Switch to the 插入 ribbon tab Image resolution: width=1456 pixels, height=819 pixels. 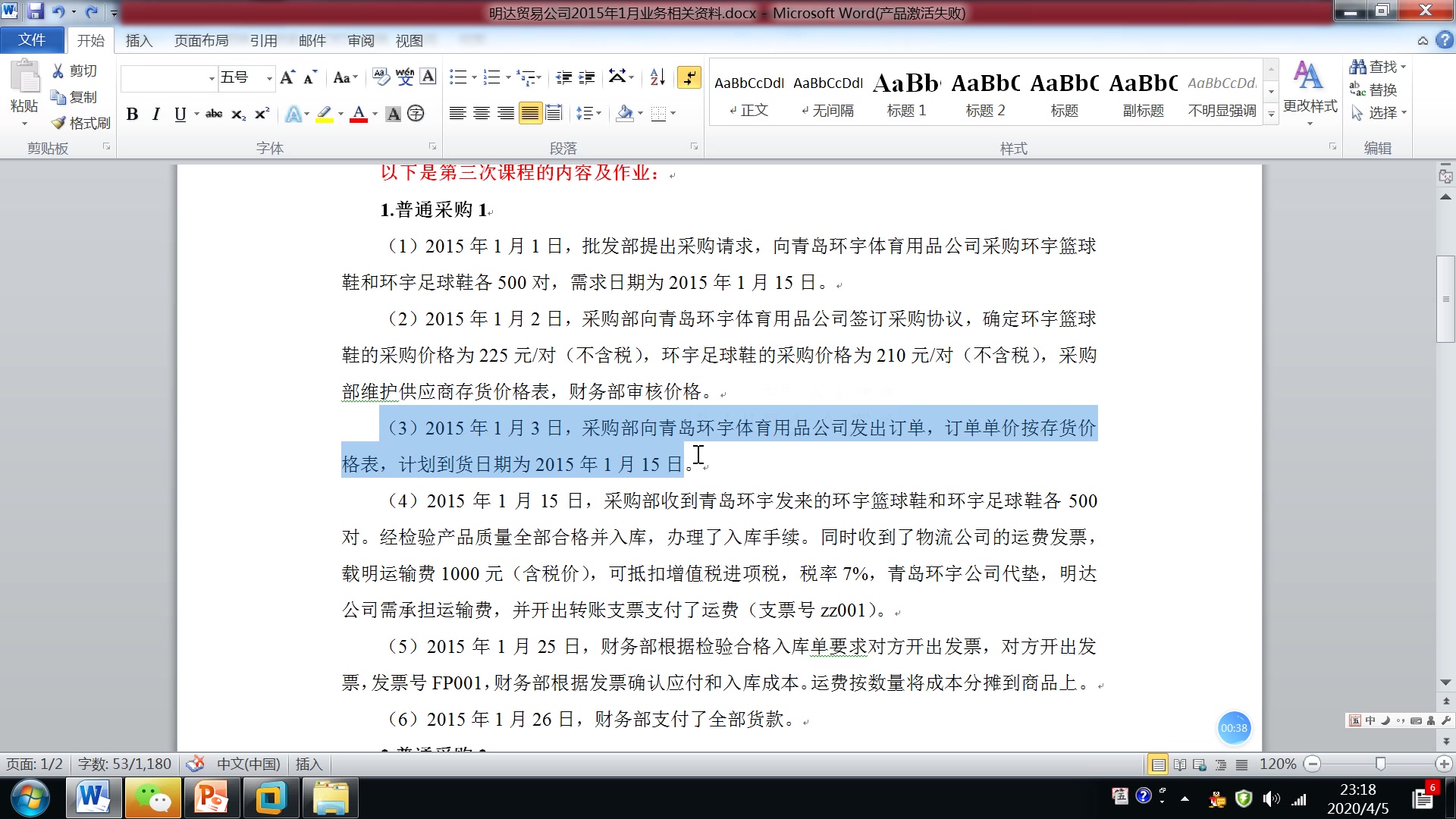139,40
